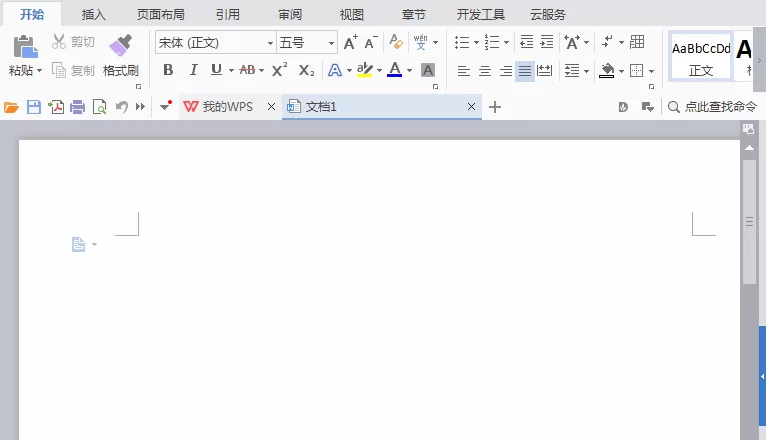Screen dimensions: 766x440
Task: Click the paragraph layout icon beside page margin
Action: (78, 245)
